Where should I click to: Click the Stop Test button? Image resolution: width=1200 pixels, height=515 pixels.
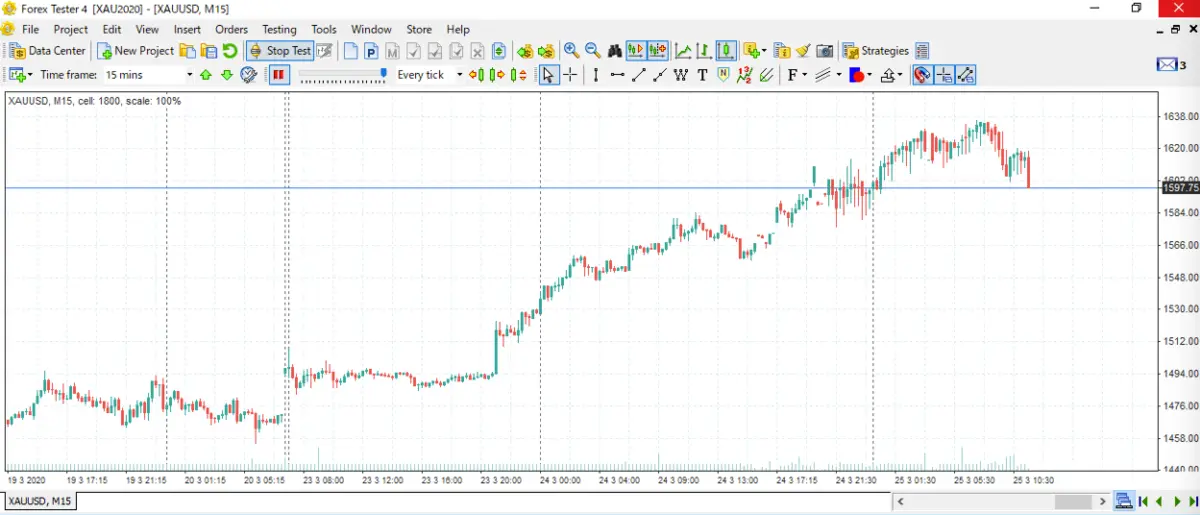(x=280, y=50)
